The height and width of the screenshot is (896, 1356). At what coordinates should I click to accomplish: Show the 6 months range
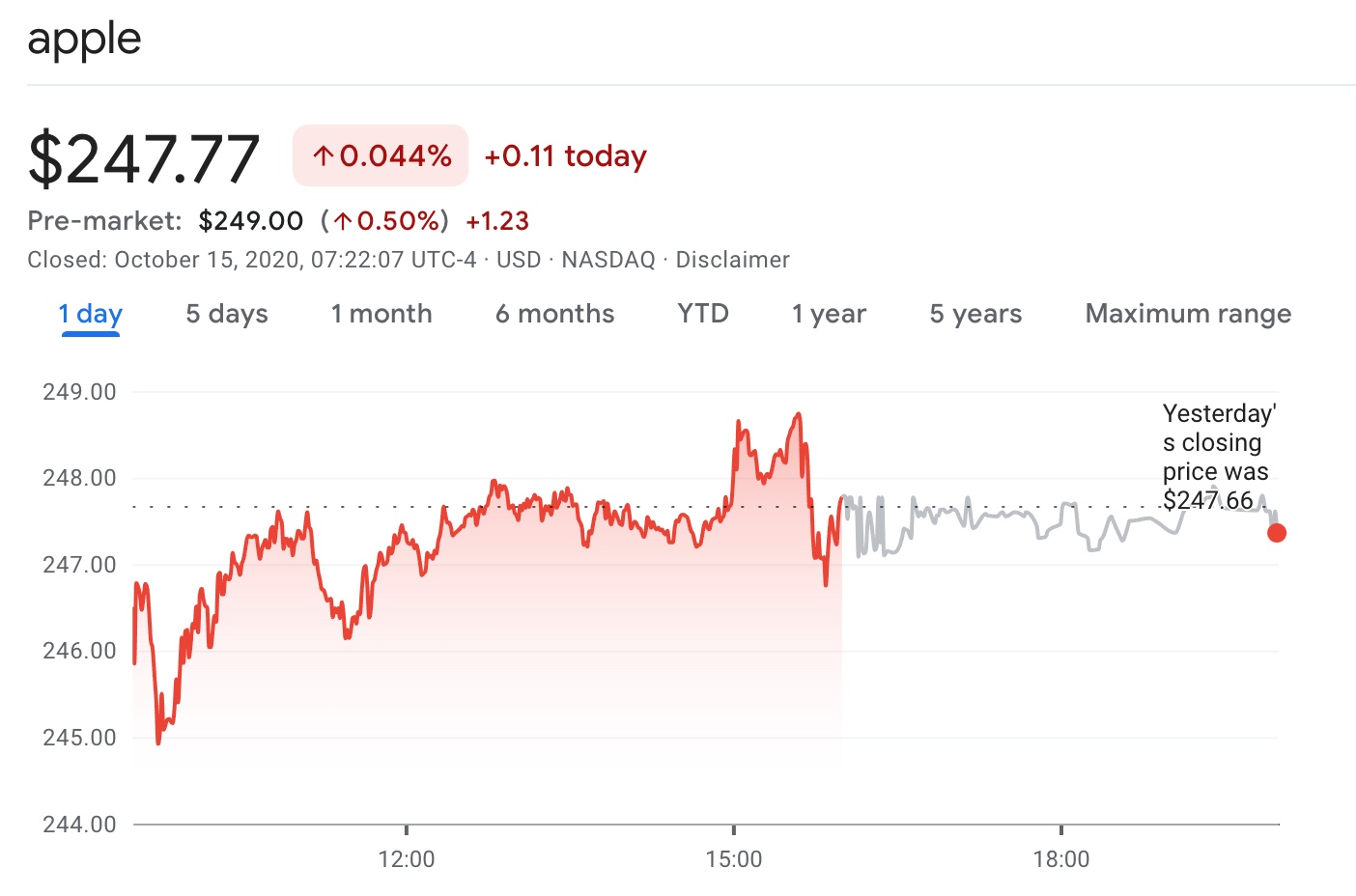tap(554, 314)
